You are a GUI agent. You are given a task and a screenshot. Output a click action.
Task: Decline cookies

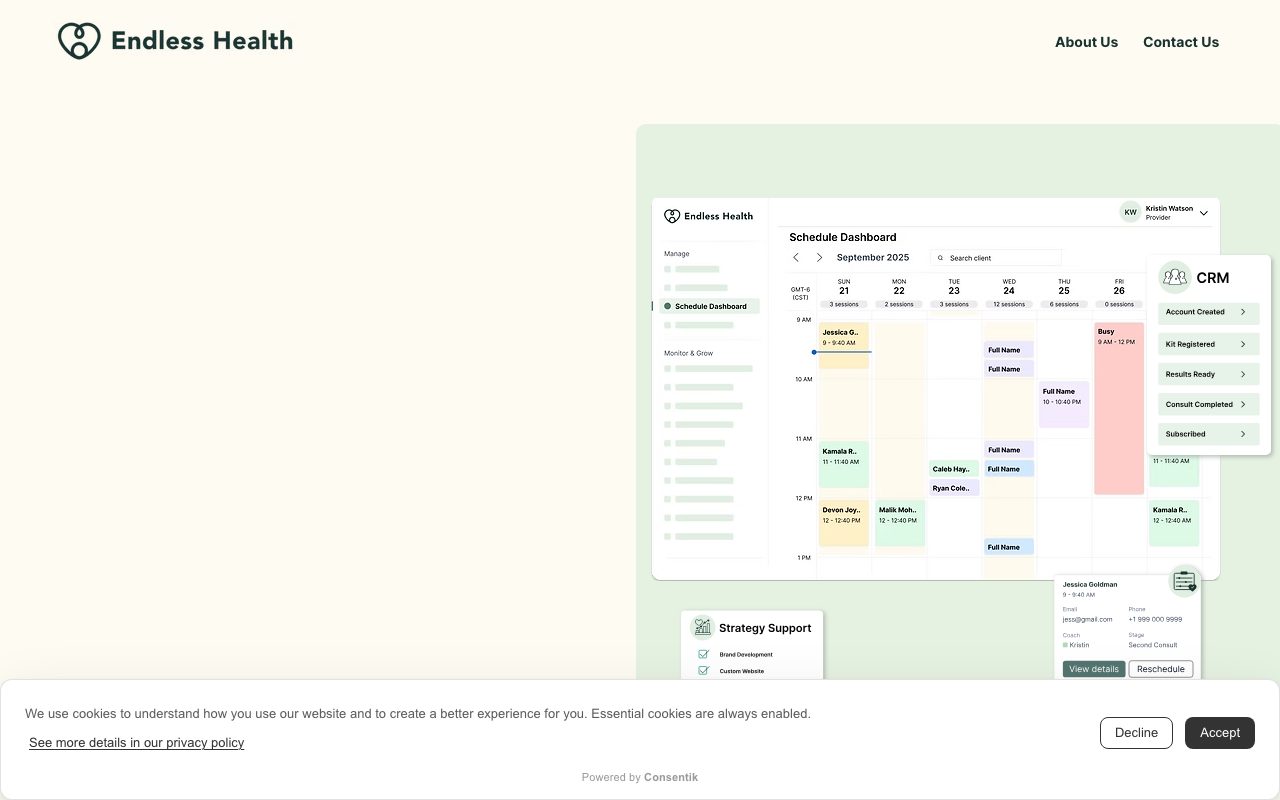(1136, 733)
